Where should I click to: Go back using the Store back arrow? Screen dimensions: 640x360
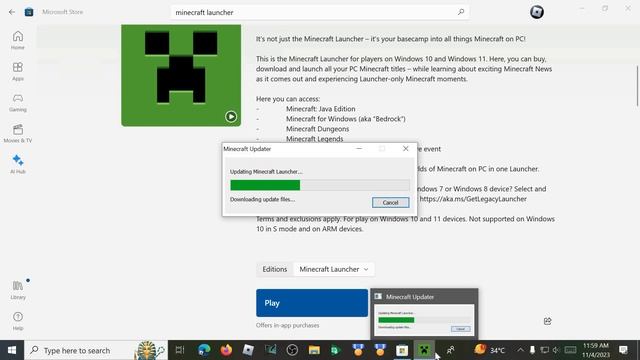(x=12, y=12)
